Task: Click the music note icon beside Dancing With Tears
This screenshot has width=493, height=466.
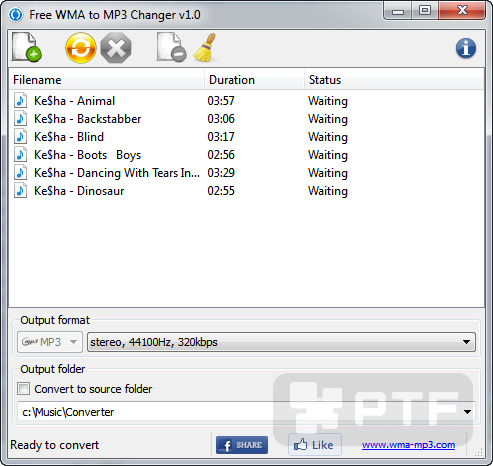Action: click(x=20, y=172)
